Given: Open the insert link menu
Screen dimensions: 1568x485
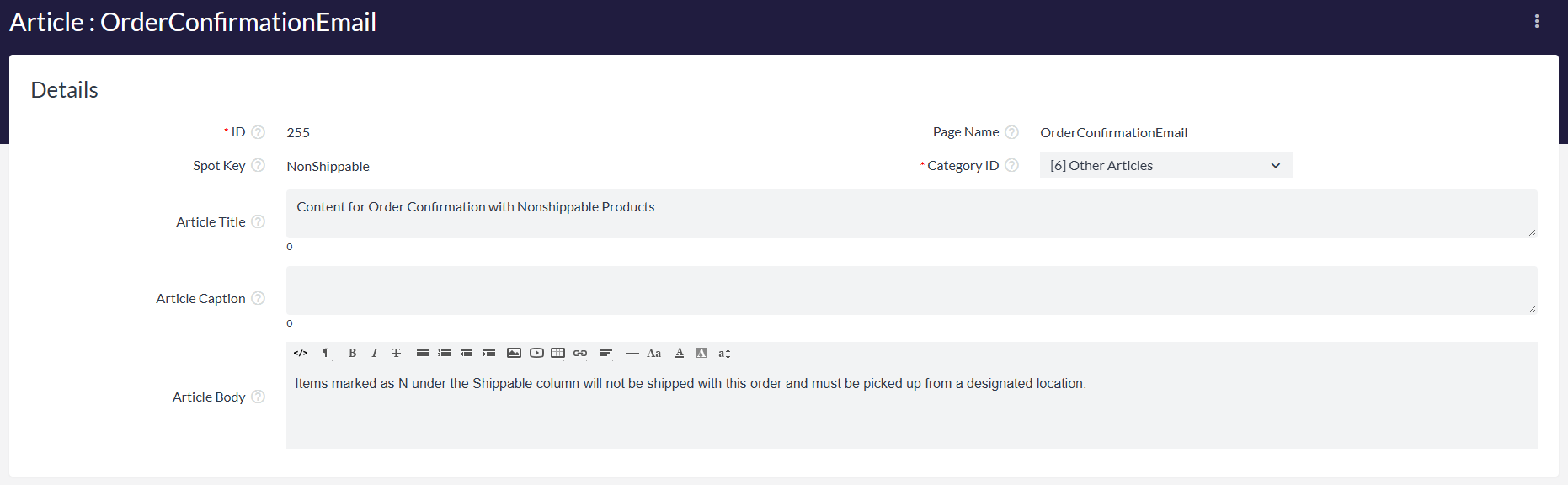Looking at the screenshot, I should coord(580,354).
